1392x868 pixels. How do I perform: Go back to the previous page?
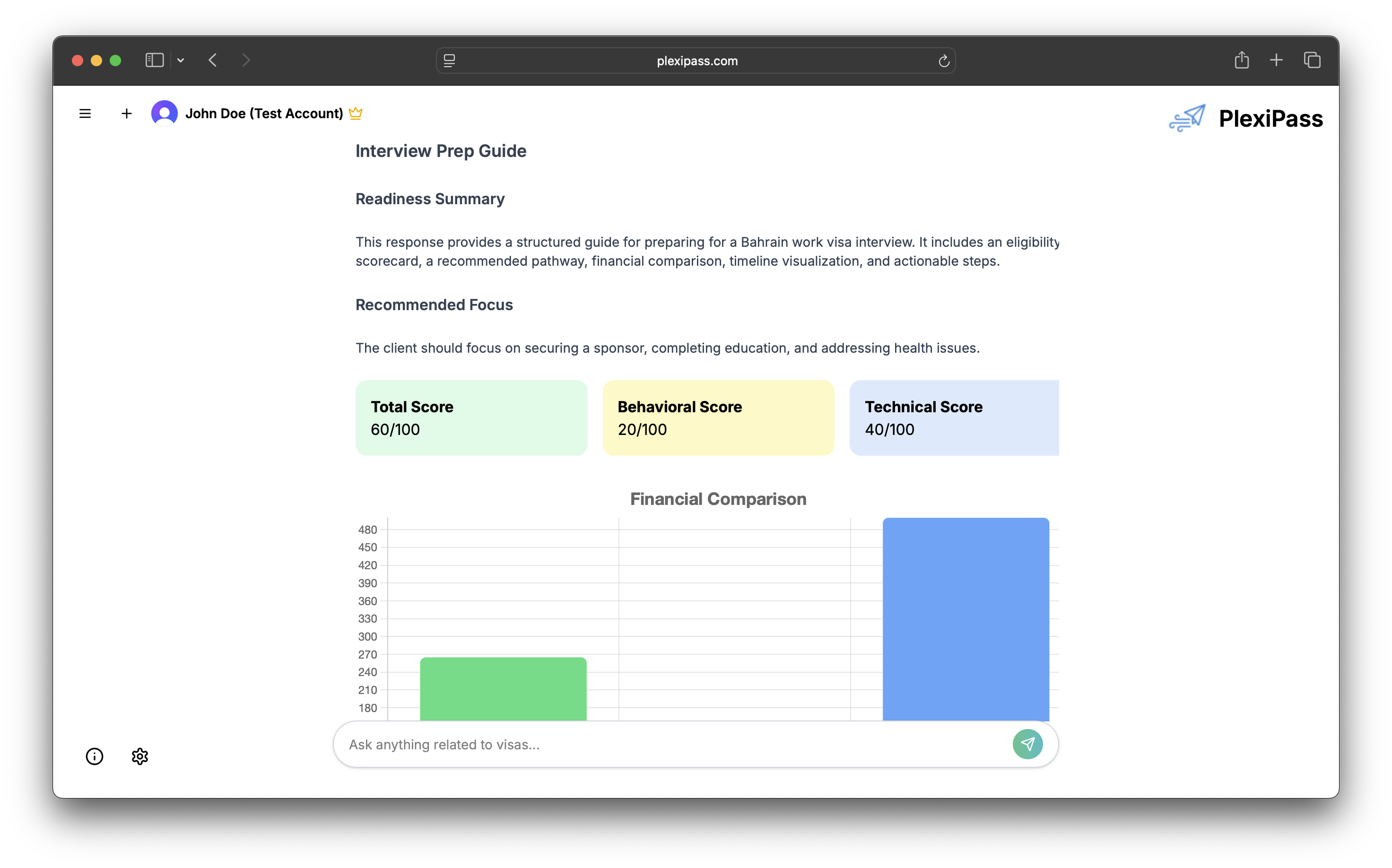(x=213, y=61)
